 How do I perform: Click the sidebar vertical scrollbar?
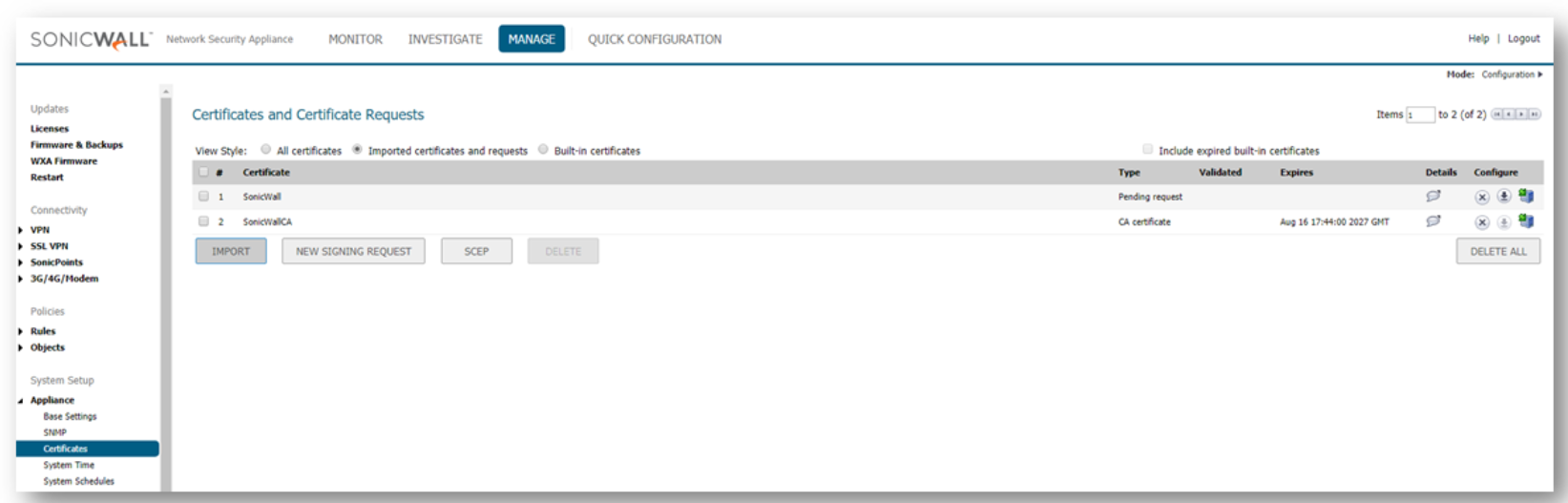pos(166,286)
